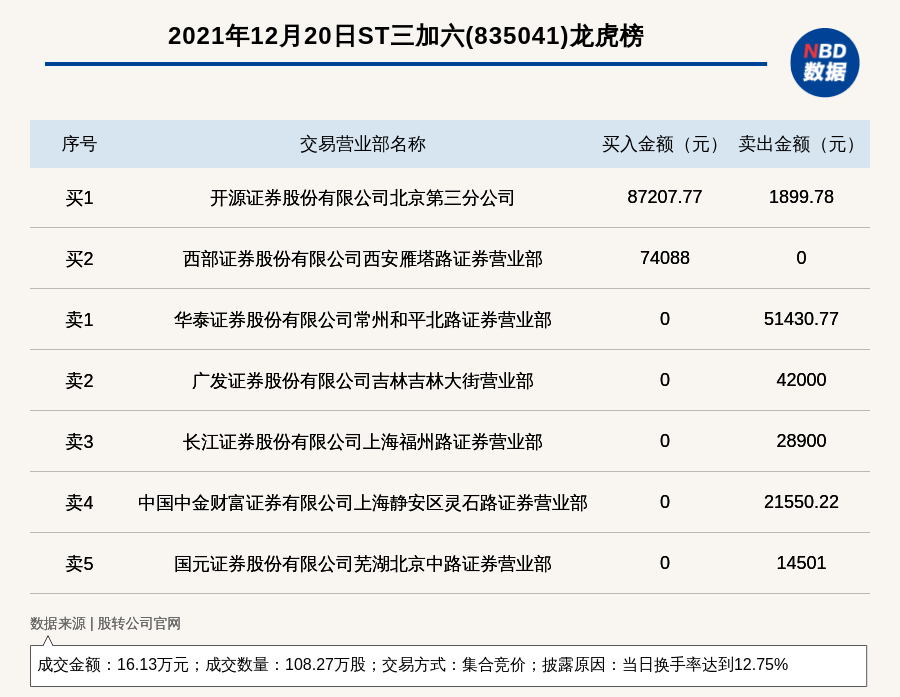The image size is (900, 697).
Task: Select the 开源证券北京第三分公司 row name
Action: point(362,198)
